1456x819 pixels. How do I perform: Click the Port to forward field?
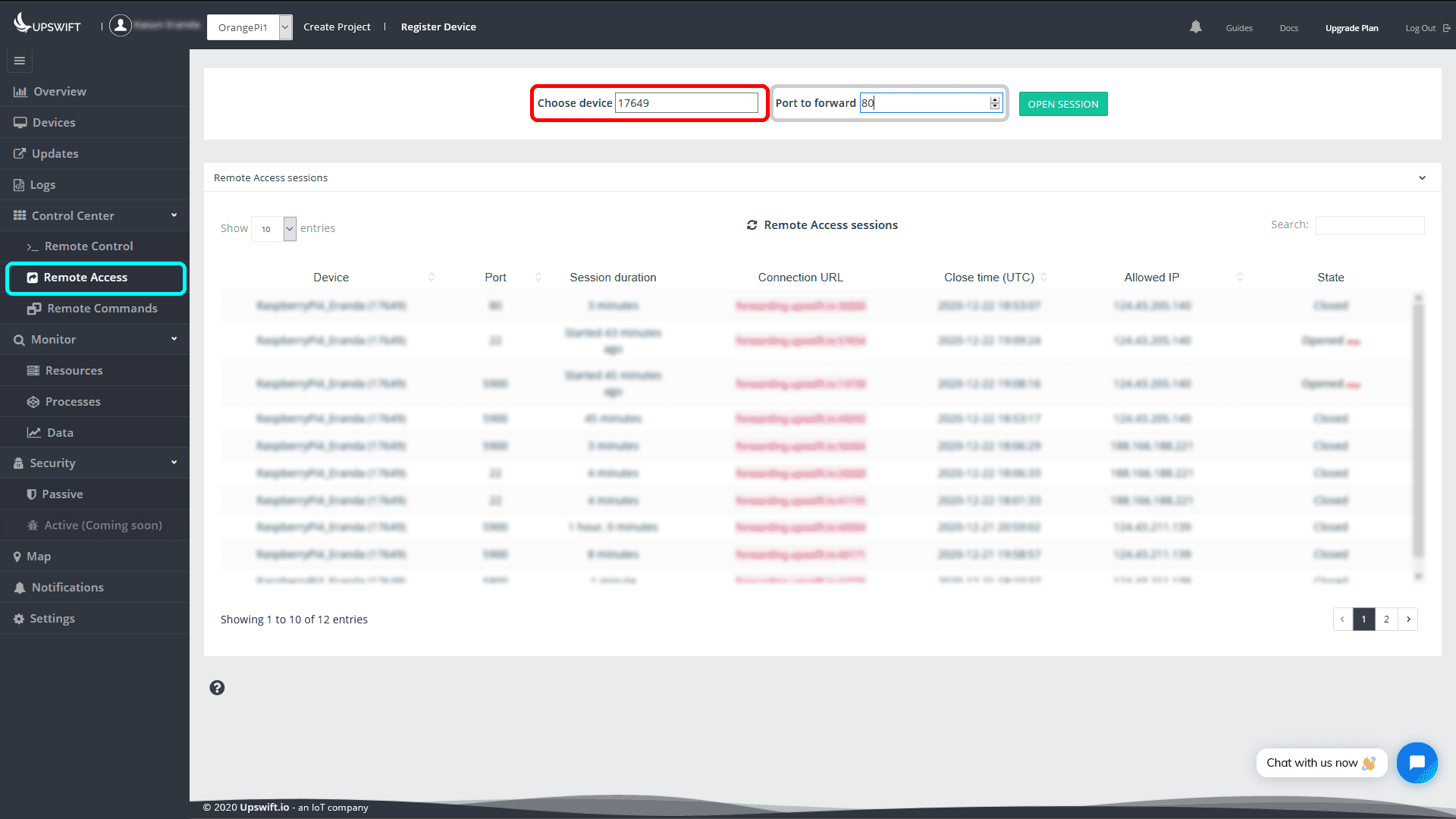point(930,103)
